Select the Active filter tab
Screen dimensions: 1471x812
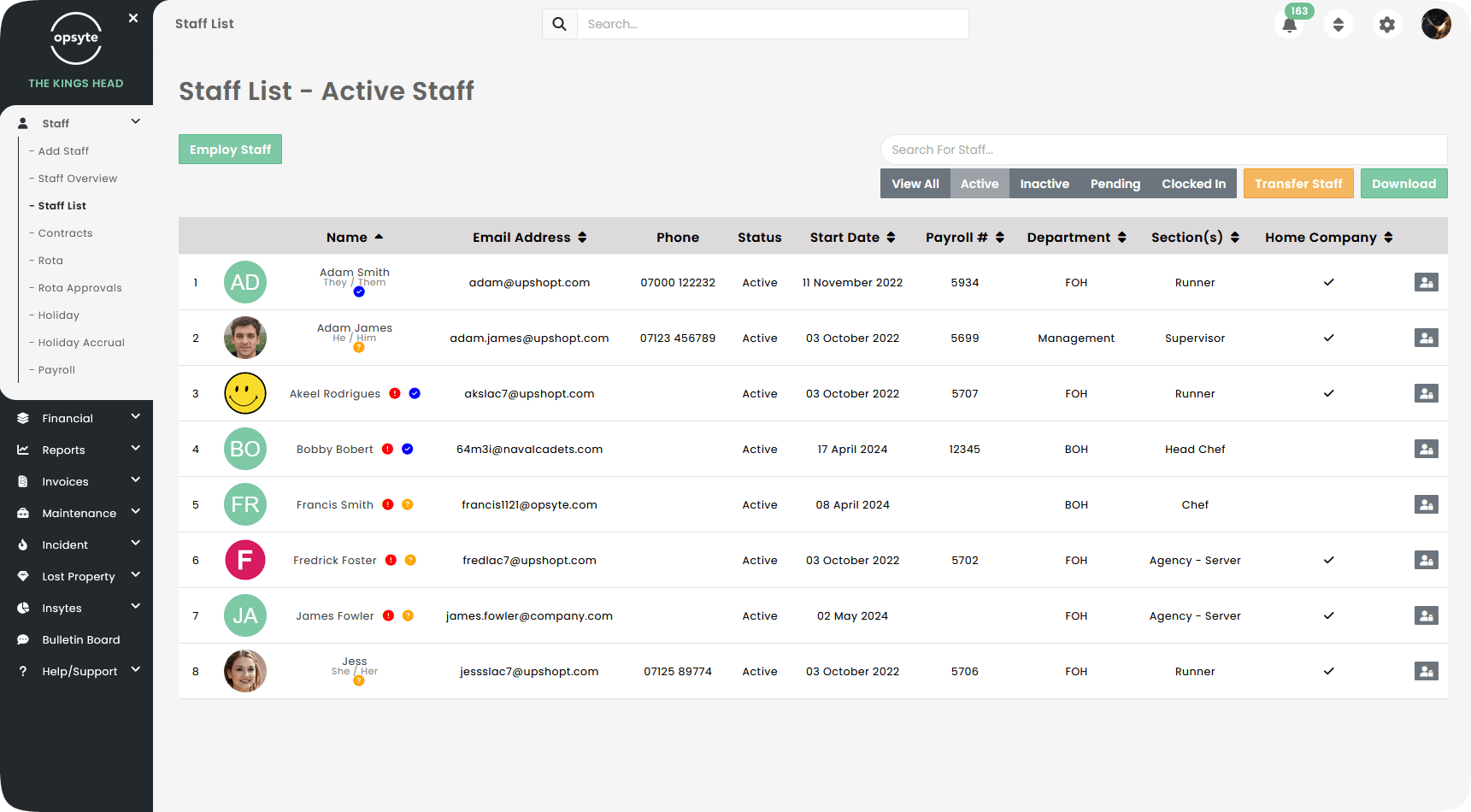pos(980,184)
